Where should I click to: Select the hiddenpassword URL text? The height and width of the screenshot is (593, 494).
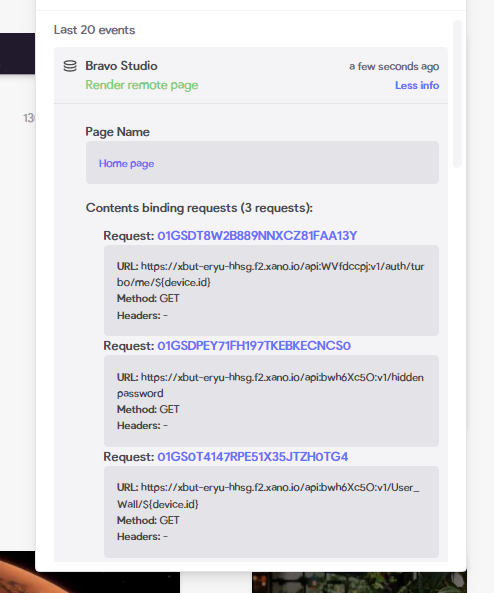pos(270,385)
